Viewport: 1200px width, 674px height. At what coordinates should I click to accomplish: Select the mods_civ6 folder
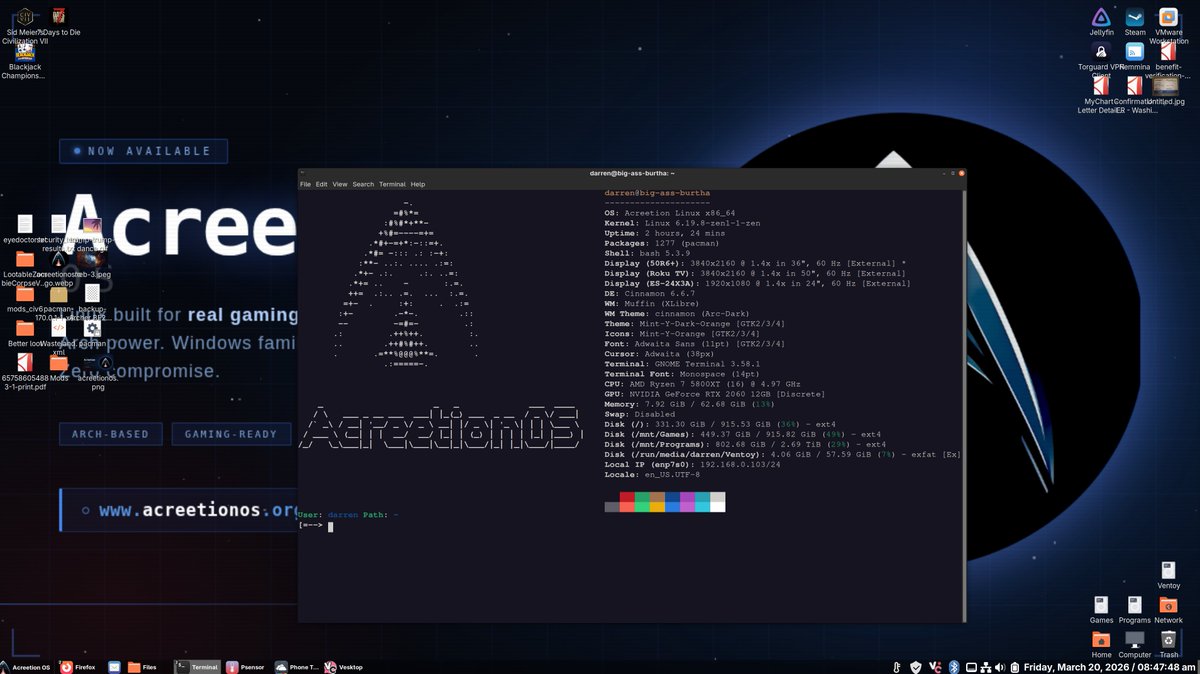pyautogui.click(x=25, y=293)
